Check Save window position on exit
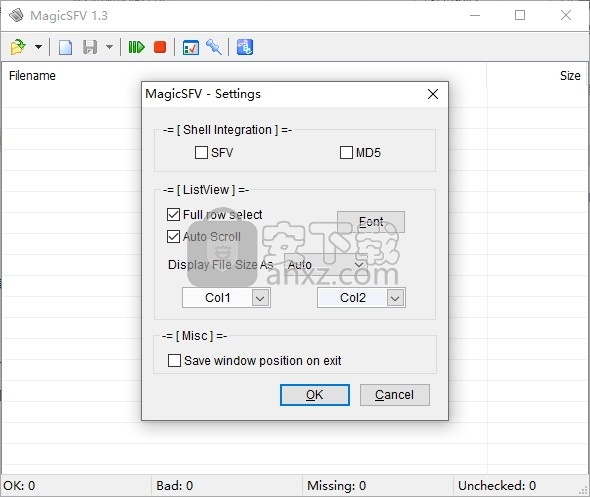The width and height of the screenshot is (590, 497). coord(174,360)
